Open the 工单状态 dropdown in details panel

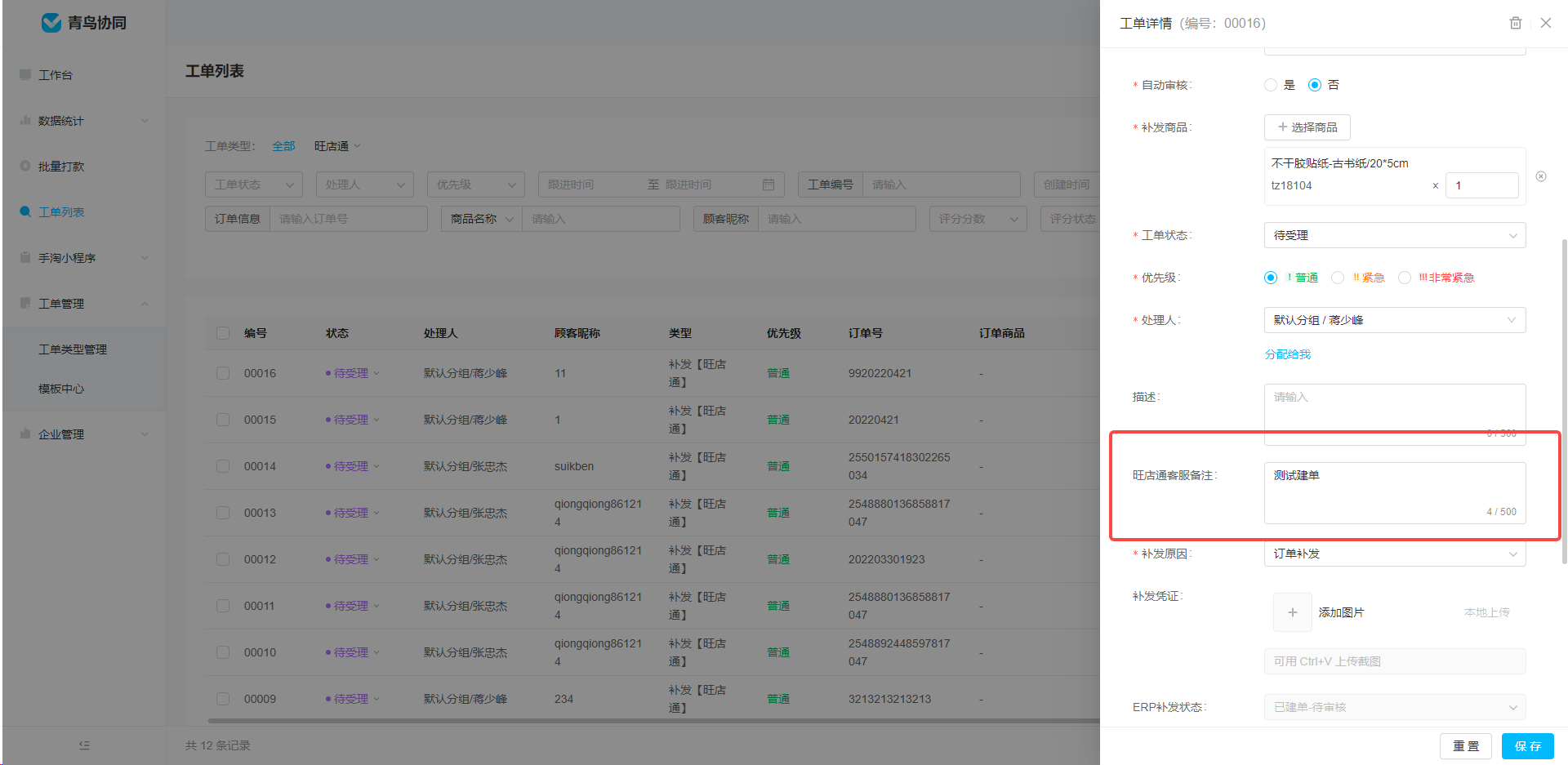pyautogui.click(x=1395, y=235)
